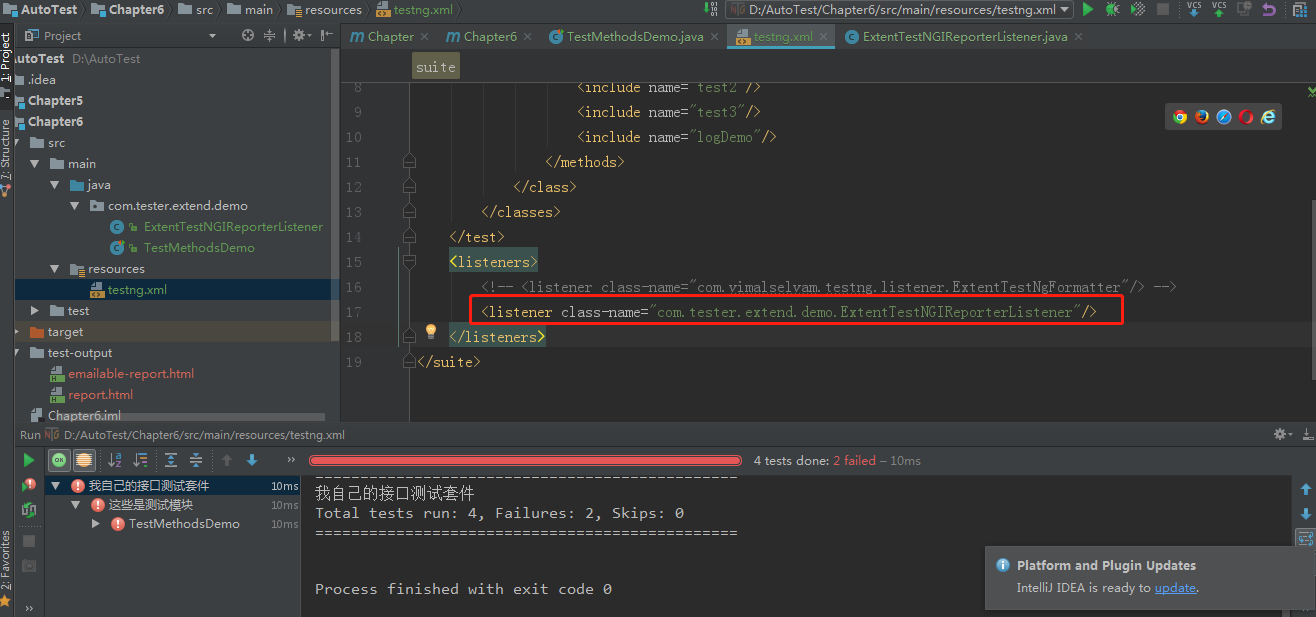Screen dimensions: 1316x617
Task: Run with coverage from top toolbar
Action: point(1138,9)
